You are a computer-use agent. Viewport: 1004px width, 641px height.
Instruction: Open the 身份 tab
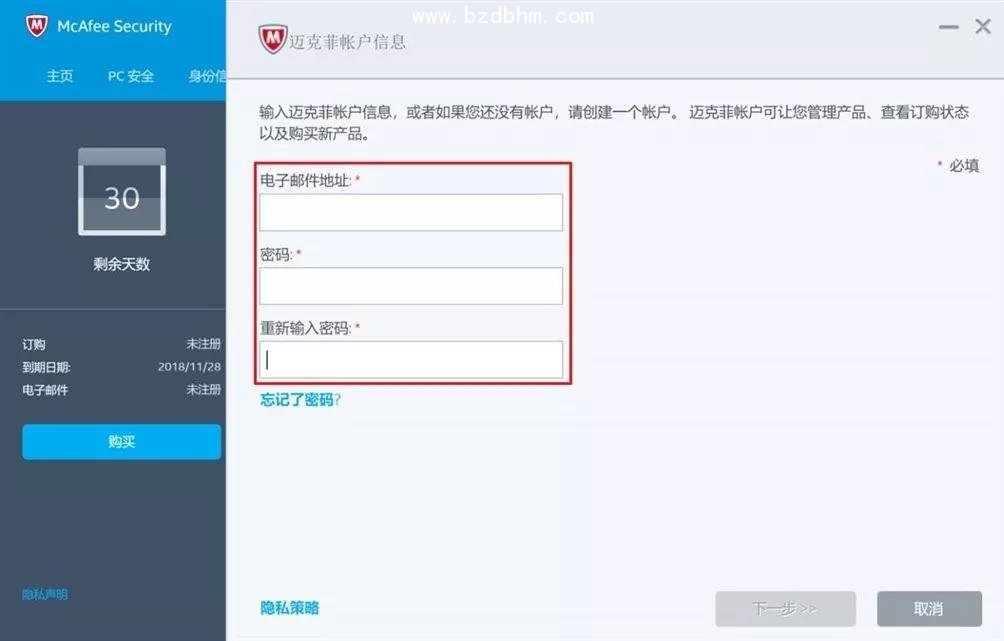click(x=207, y=76)
